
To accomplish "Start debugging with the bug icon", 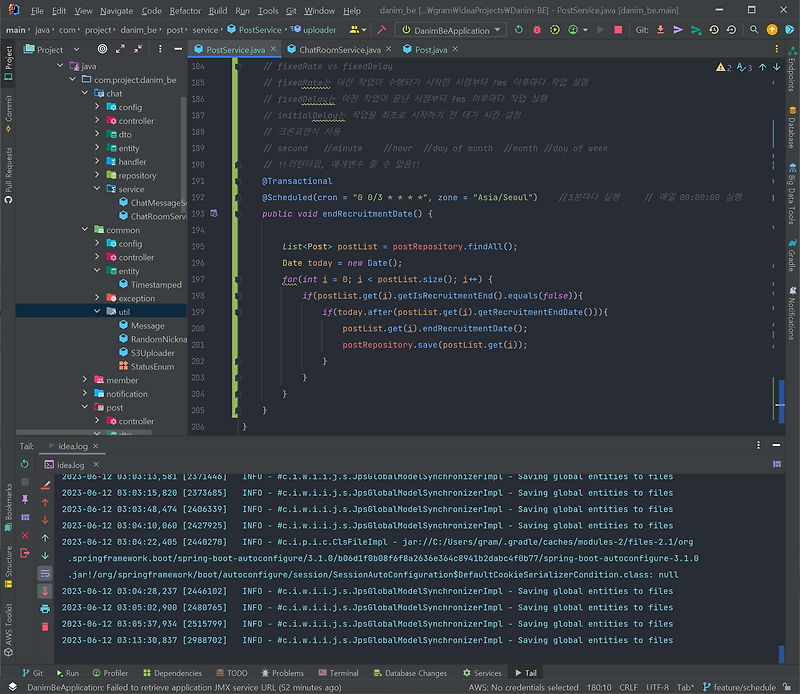I will (x=537, y=30).
